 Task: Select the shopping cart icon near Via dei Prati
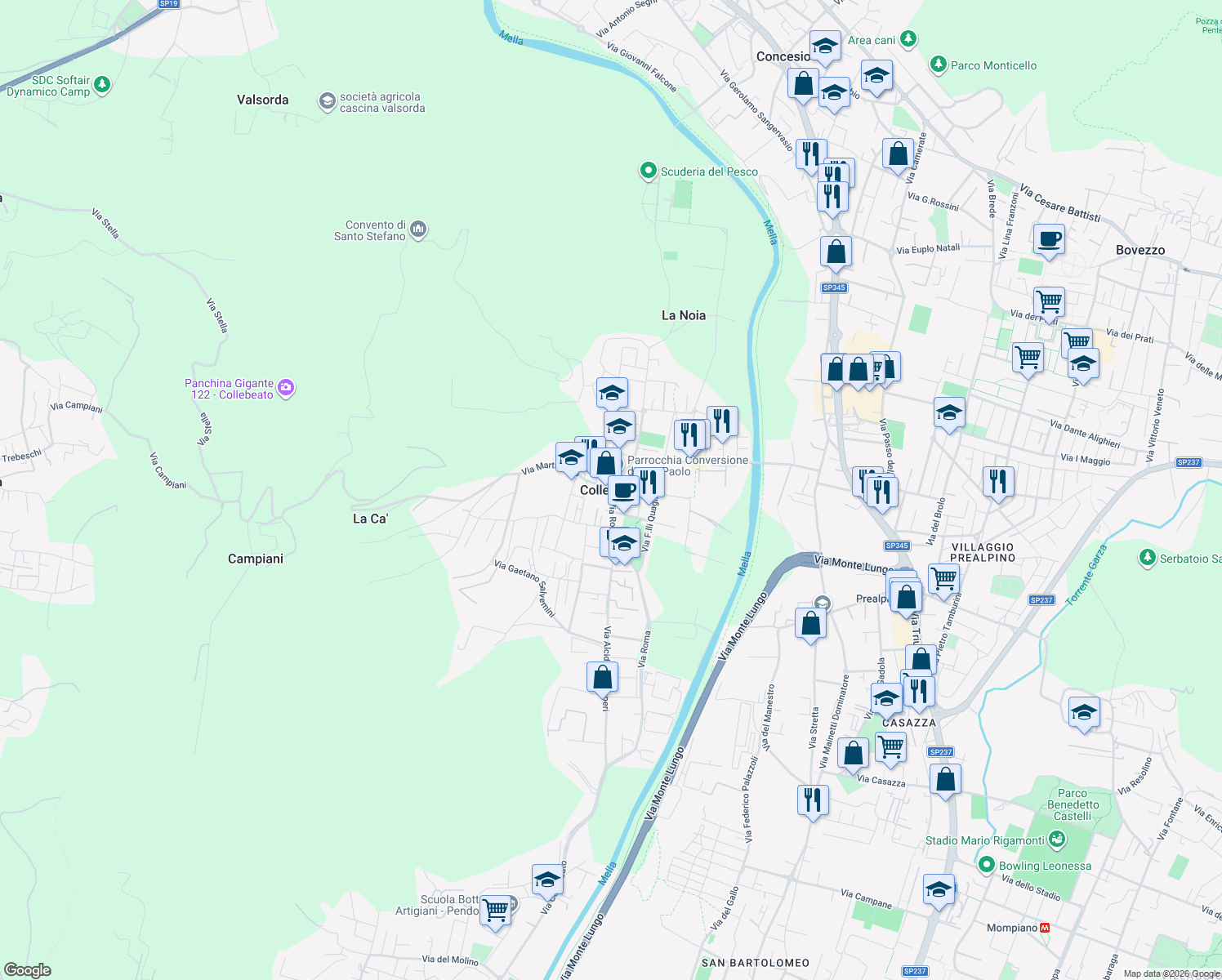click(x=1048, y=301)
